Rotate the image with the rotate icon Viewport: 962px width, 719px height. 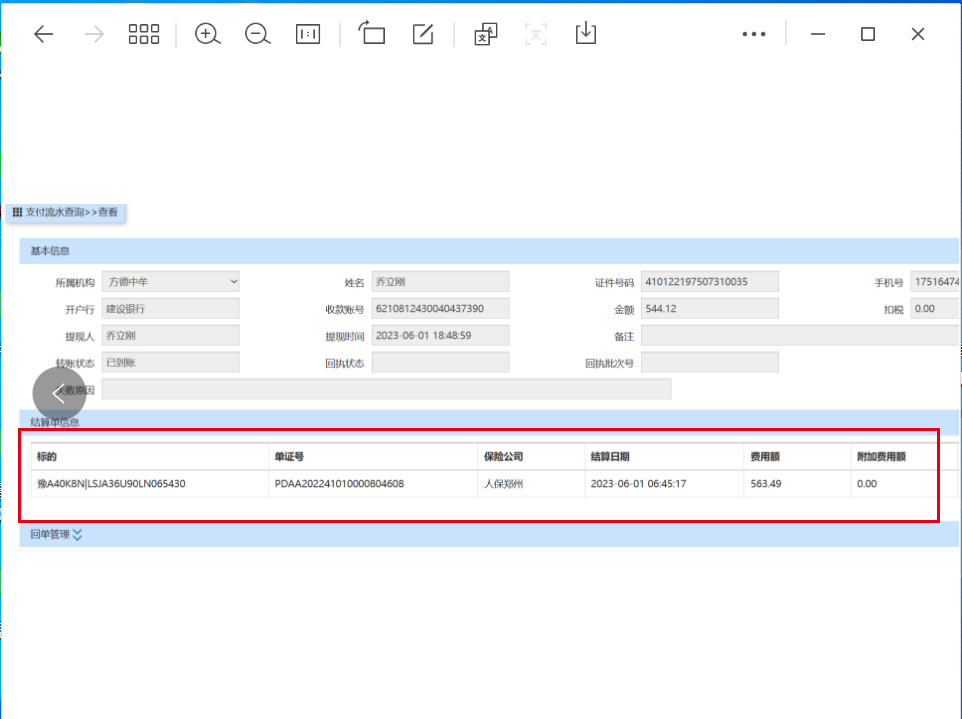point(372,34)
